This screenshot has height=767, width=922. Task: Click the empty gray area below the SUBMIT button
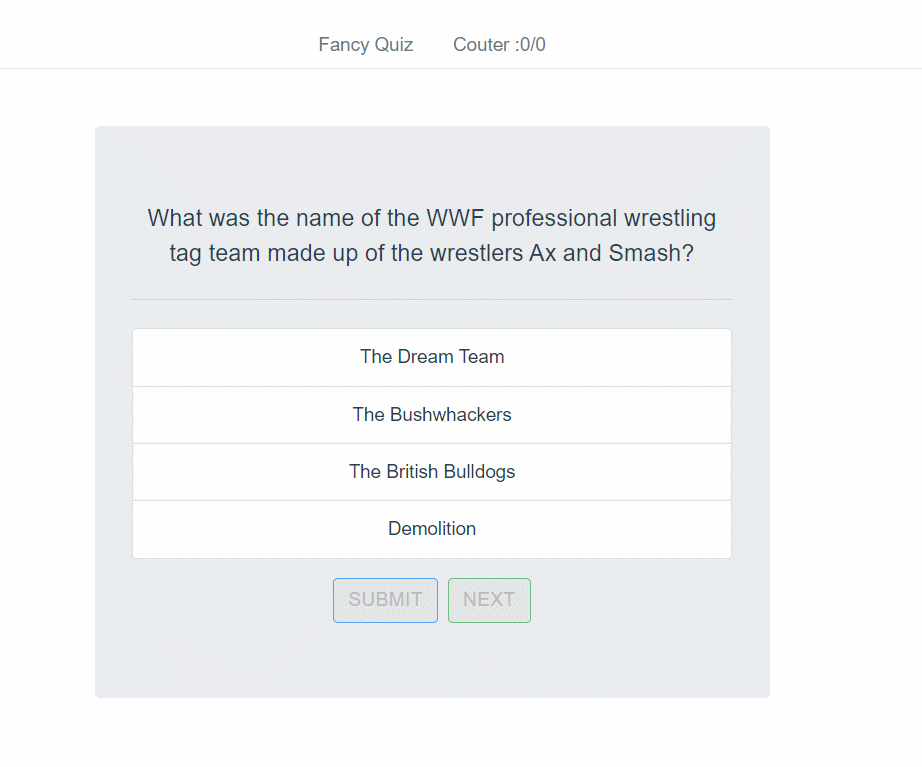[x=385, y=660]
